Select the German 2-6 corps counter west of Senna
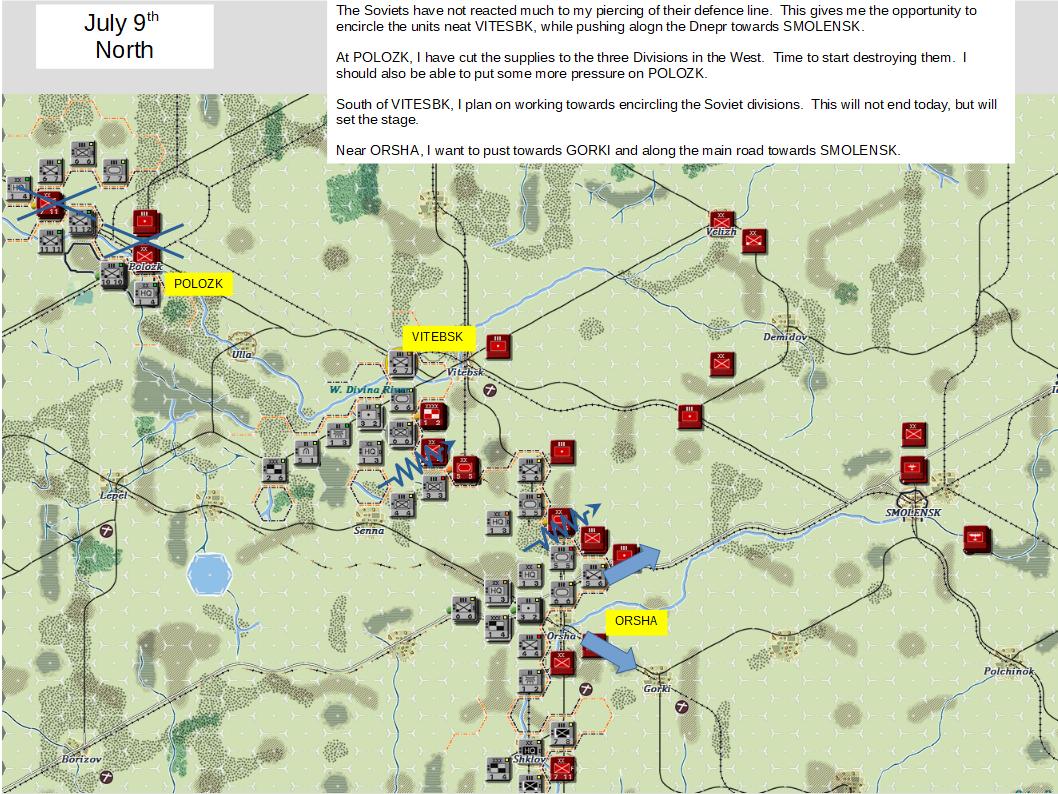The image size is (1058, 794). click(x=275, y=470)
